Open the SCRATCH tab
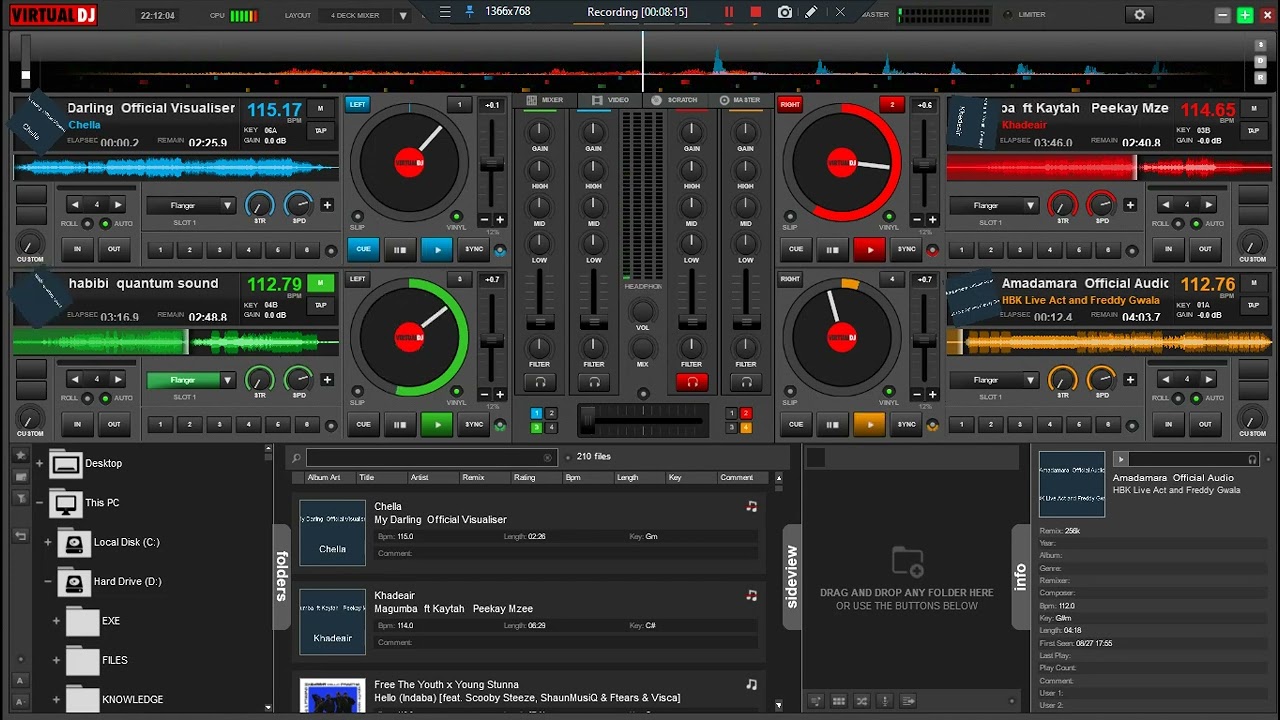Image resolution: width=1280 pixels, height=720 pixels. point(675,100)
